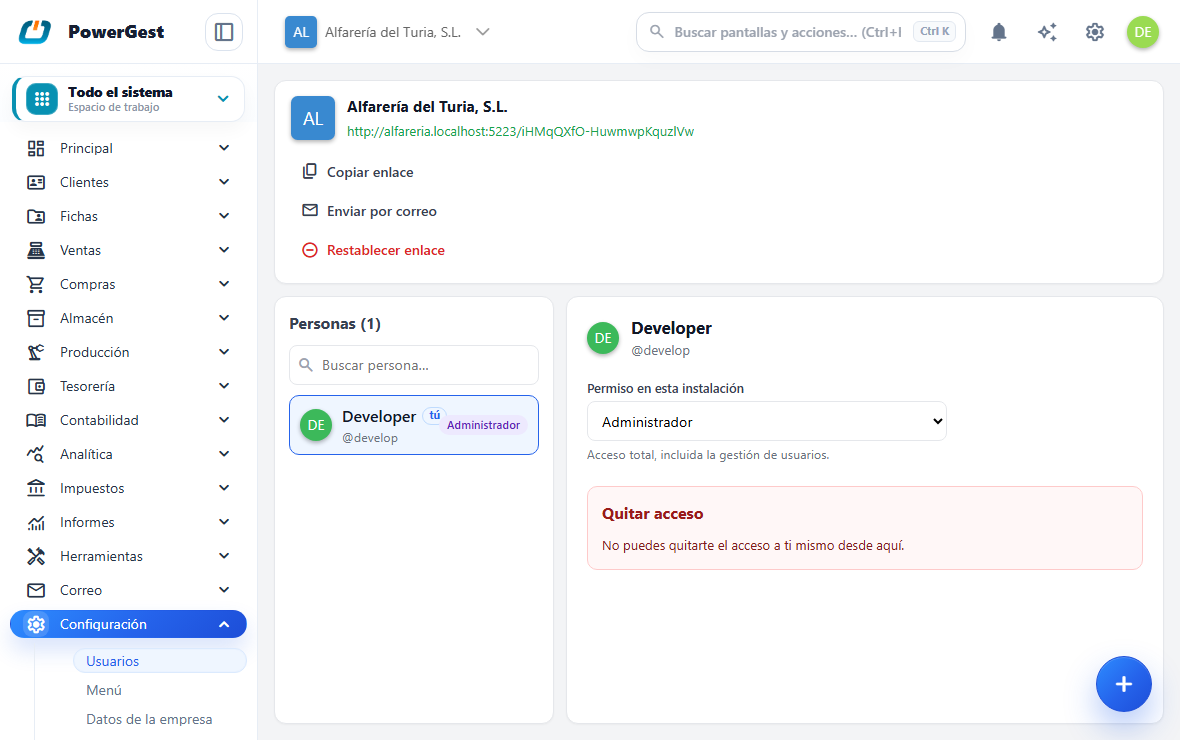Expand the Almacén section chevron
The height and width of the screenshot is (740, 1180).
tap(224, 318)
